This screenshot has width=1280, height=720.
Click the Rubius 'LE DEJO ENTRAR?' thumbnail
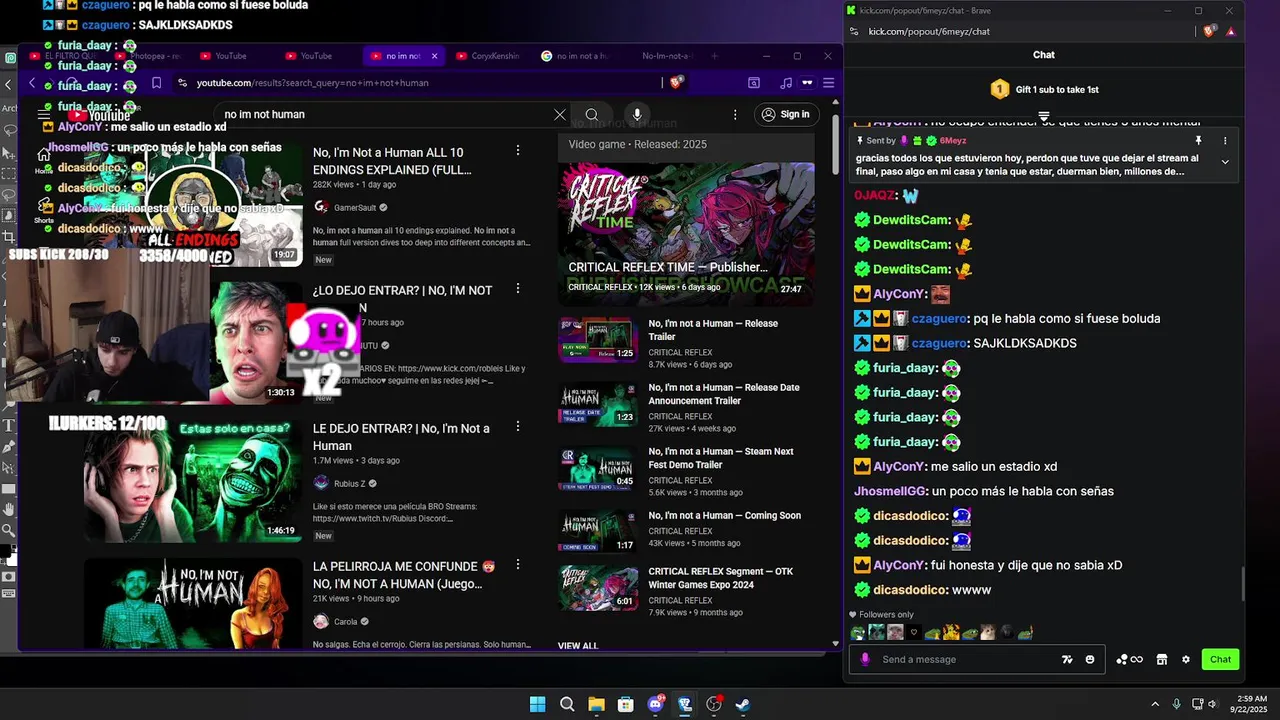tap(192, 481)
